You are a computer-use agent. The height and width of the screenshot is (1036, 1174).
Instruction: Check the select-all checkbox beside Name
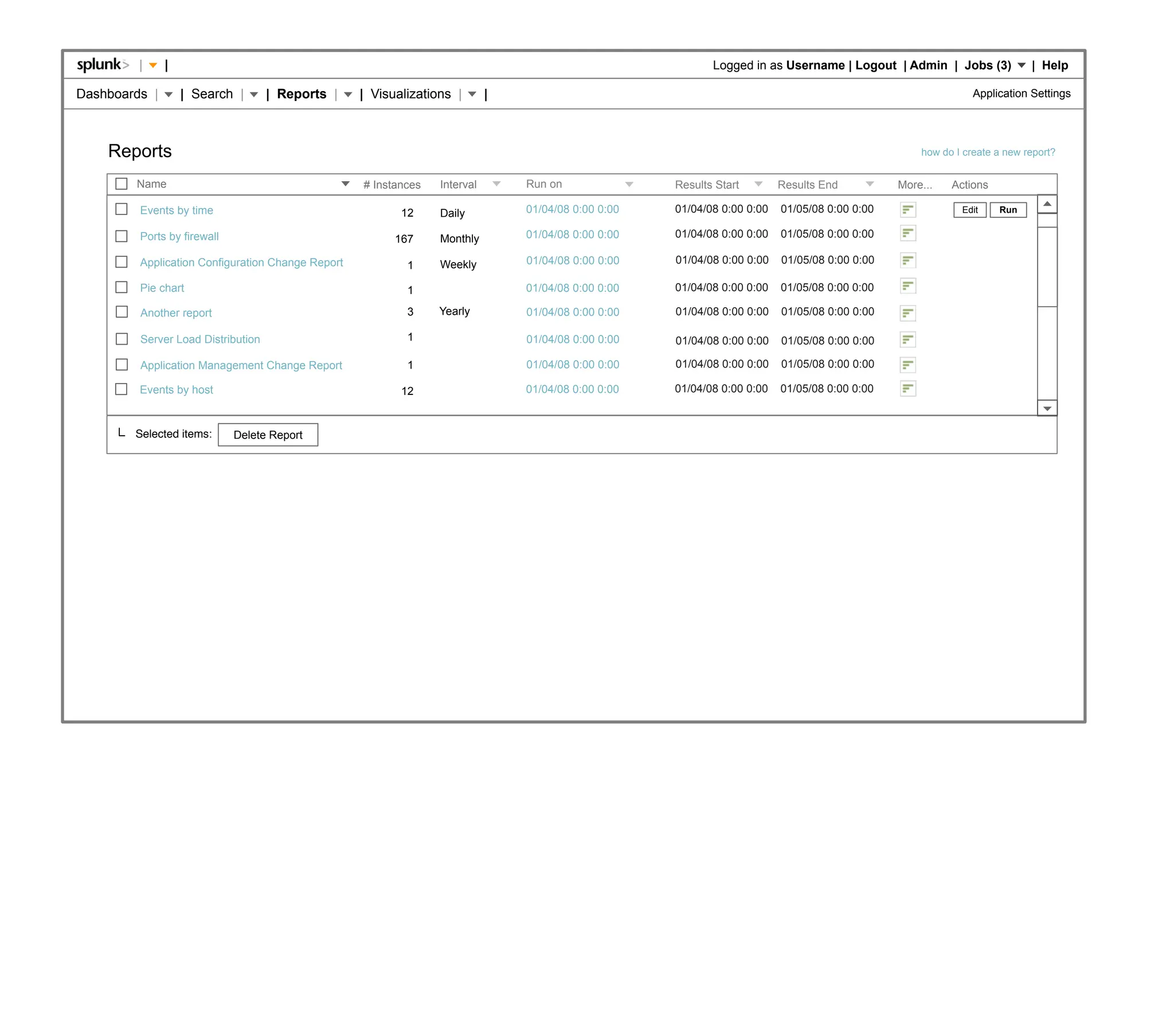(x=121, y=184)
